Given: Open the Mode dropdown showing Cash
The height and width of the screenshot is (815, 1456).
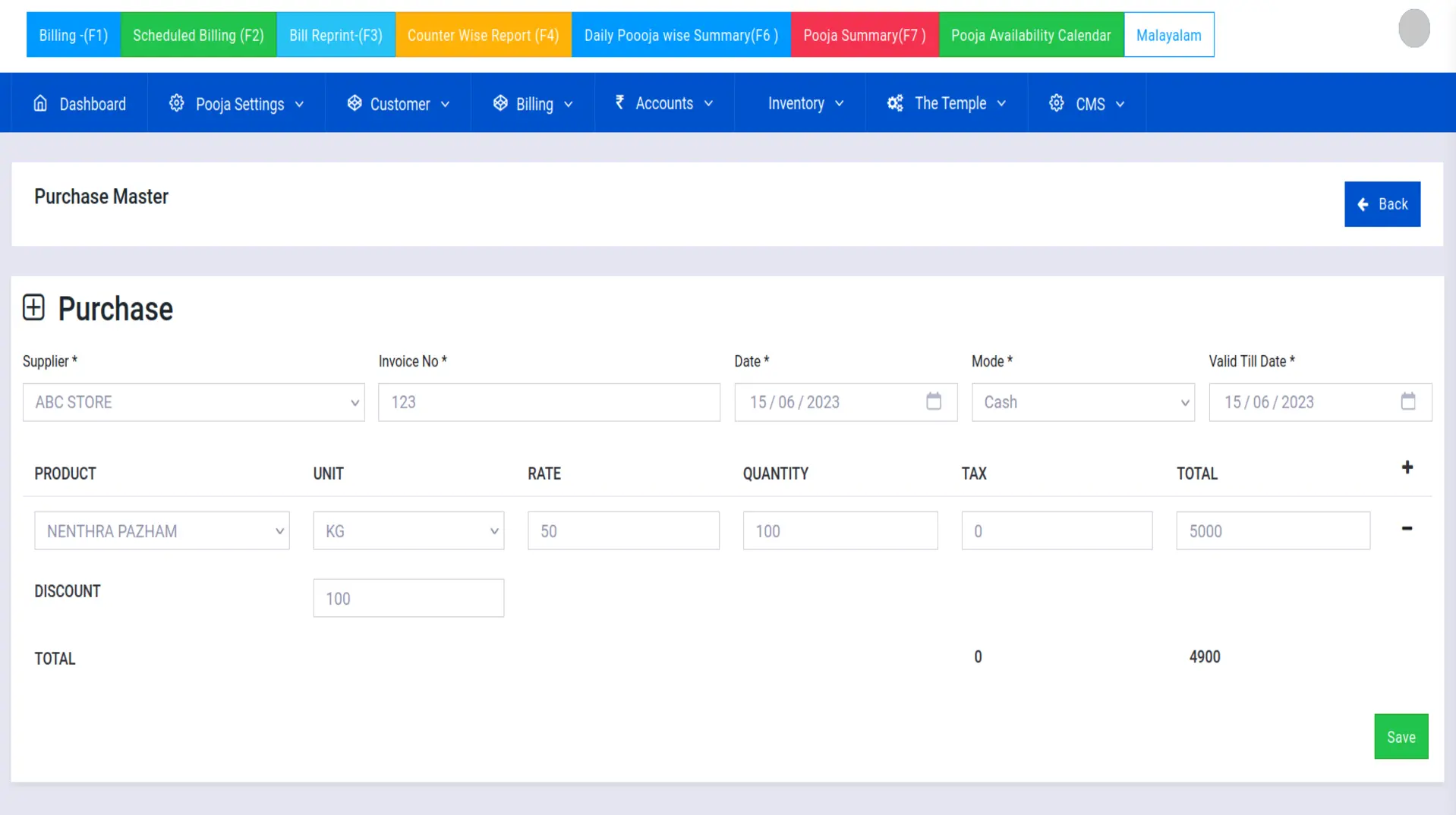Looking at the screenshot, I should click(x=1083, y=402).
